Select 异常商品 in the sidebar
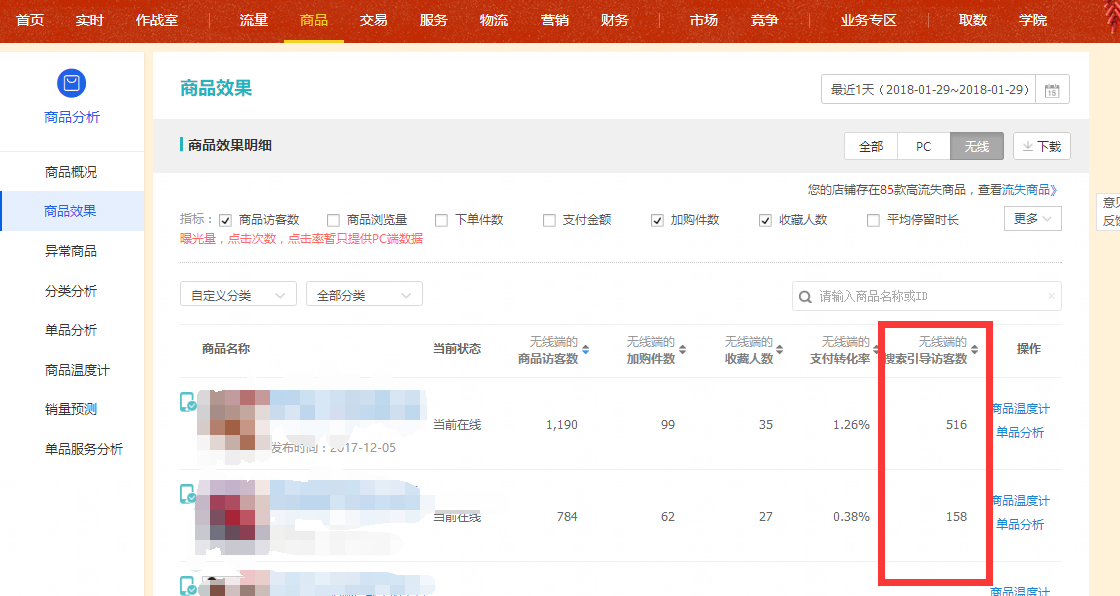1120x596 pixels. 71,251
